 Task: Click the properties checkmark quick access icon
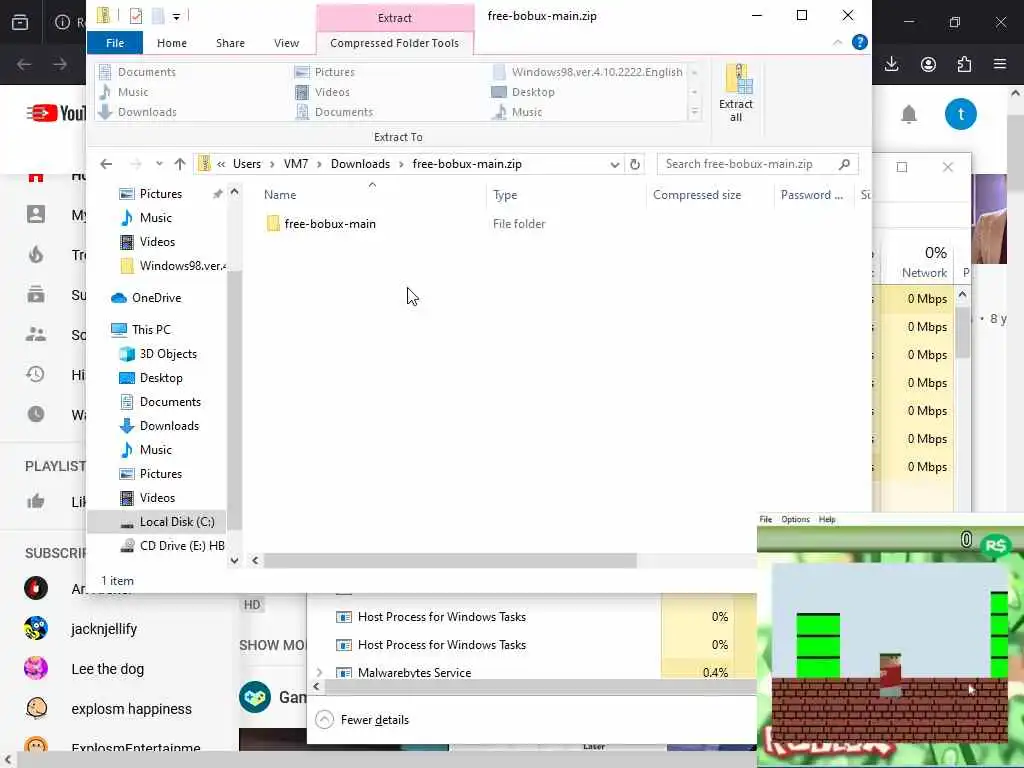tap(136, 16)
